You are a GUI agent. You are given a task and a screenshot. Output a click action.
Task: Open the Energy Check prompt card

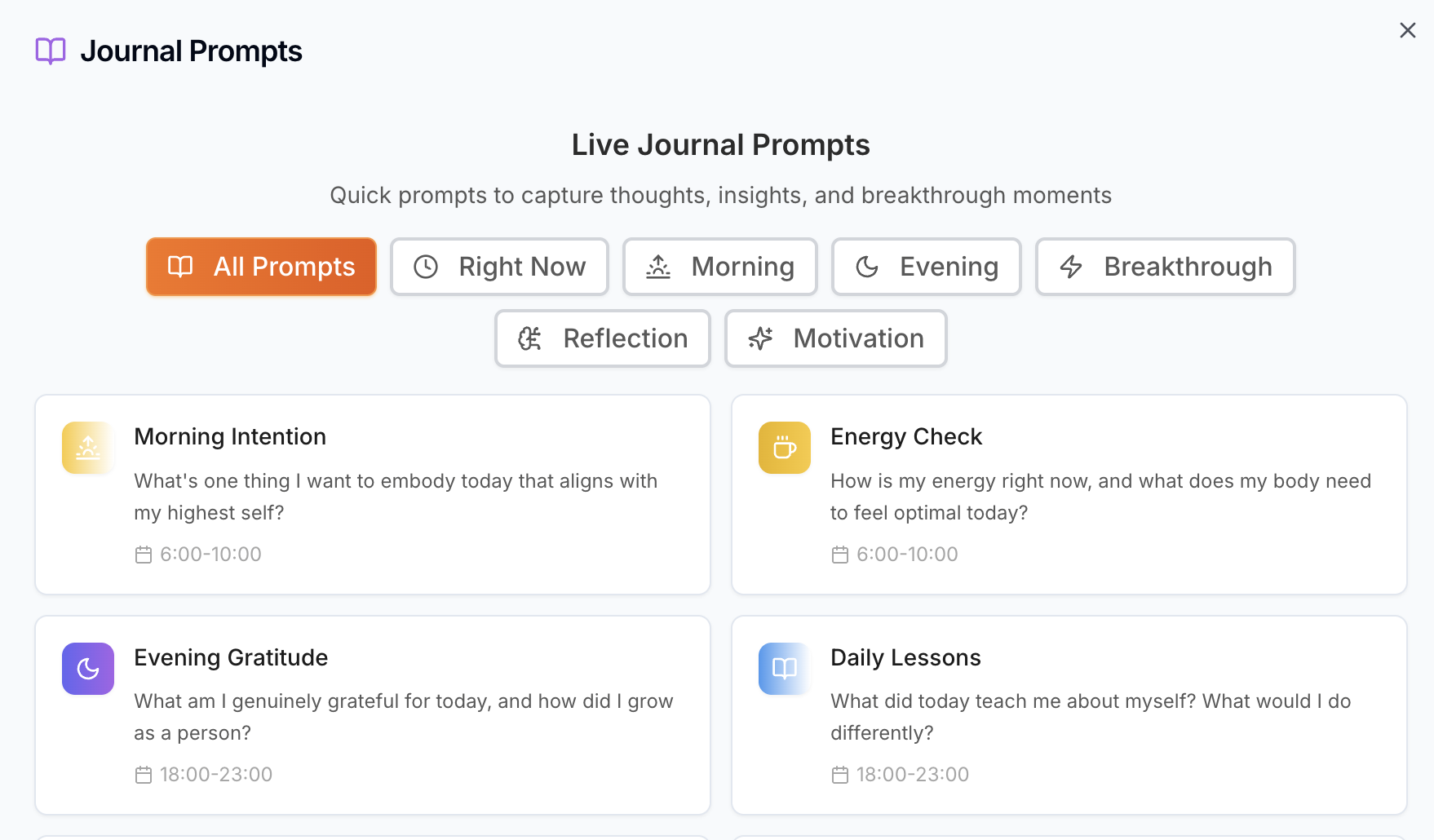click(x=1069, y=494)
